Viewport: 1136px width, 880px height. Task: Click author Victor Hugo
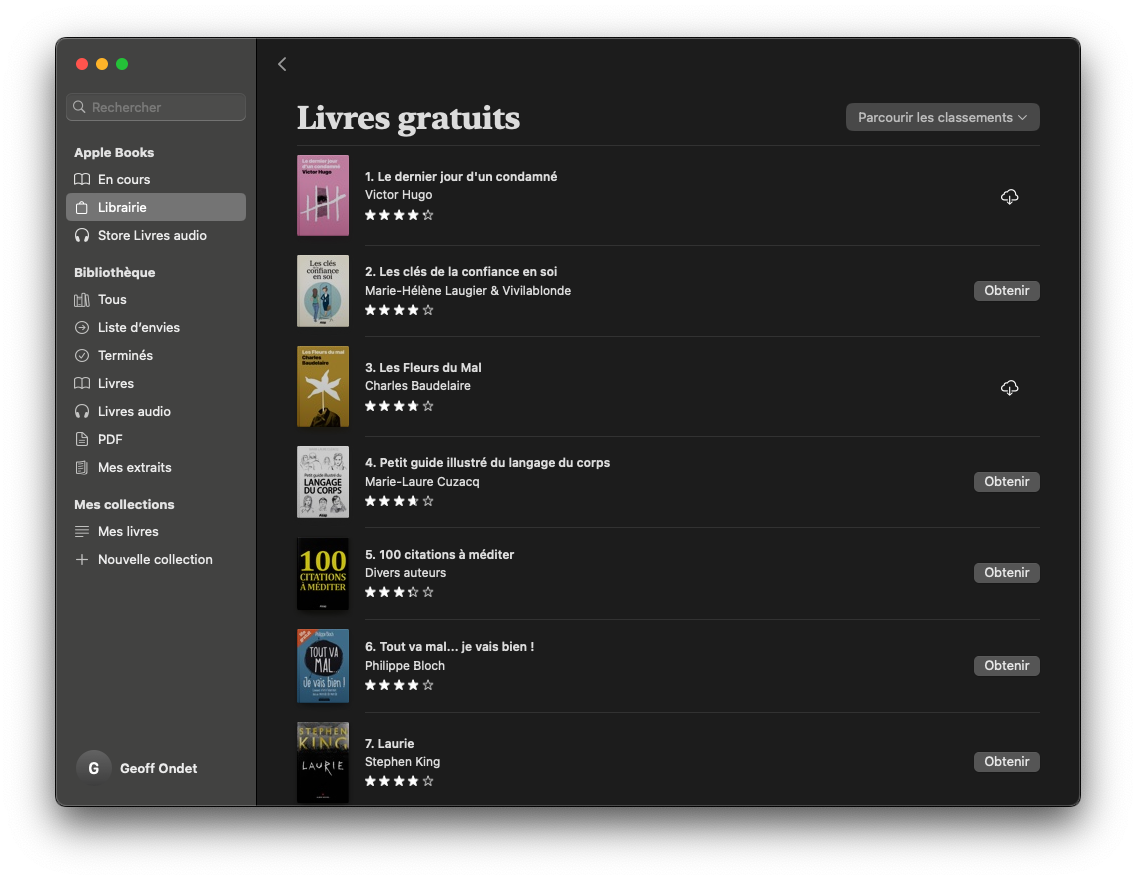(x=398, y=195)
